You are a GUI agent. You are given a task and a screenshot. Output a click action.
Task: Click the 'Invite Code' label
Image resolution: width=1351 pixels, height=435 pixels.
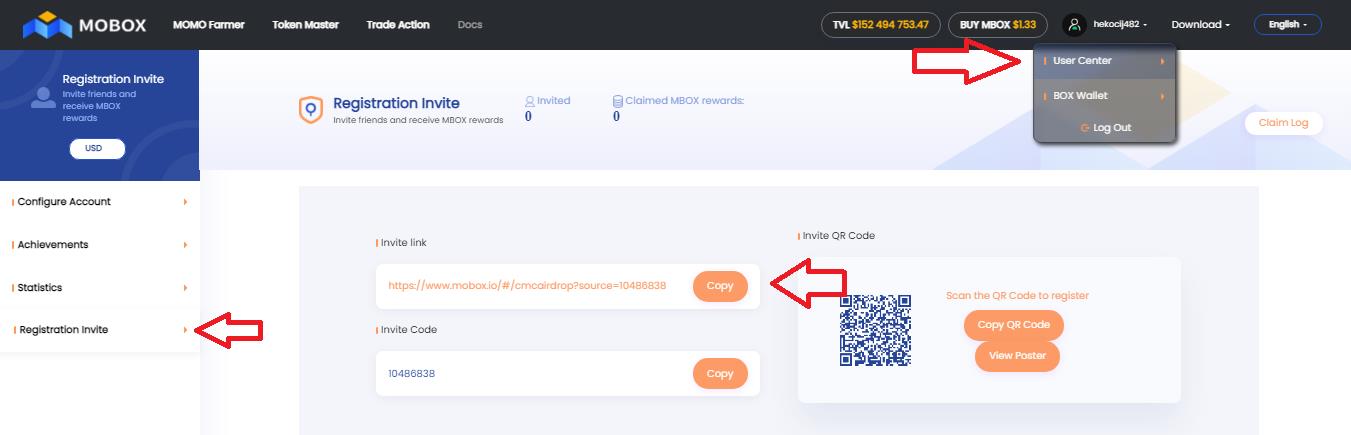(x=409, y=330)
